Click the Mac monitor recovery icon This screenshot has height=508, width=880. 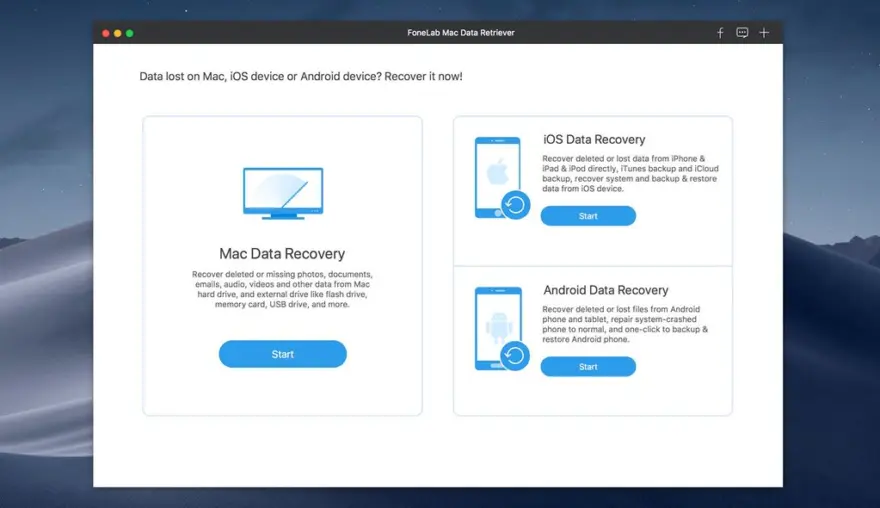tap(283, 193)
